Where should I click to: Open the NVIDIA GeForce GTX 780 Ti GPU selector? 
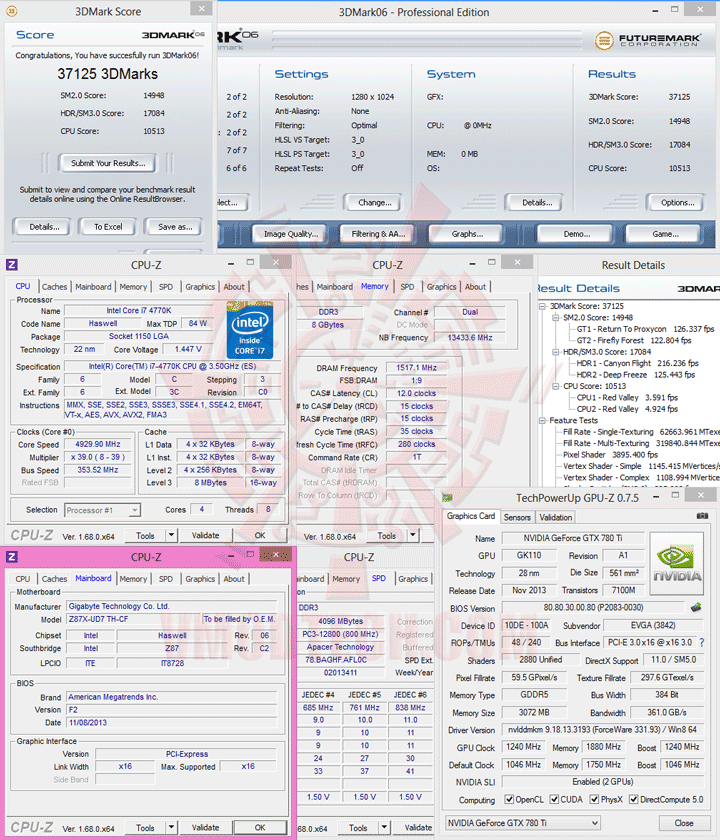pyautogui.click(x=522, y=823)
